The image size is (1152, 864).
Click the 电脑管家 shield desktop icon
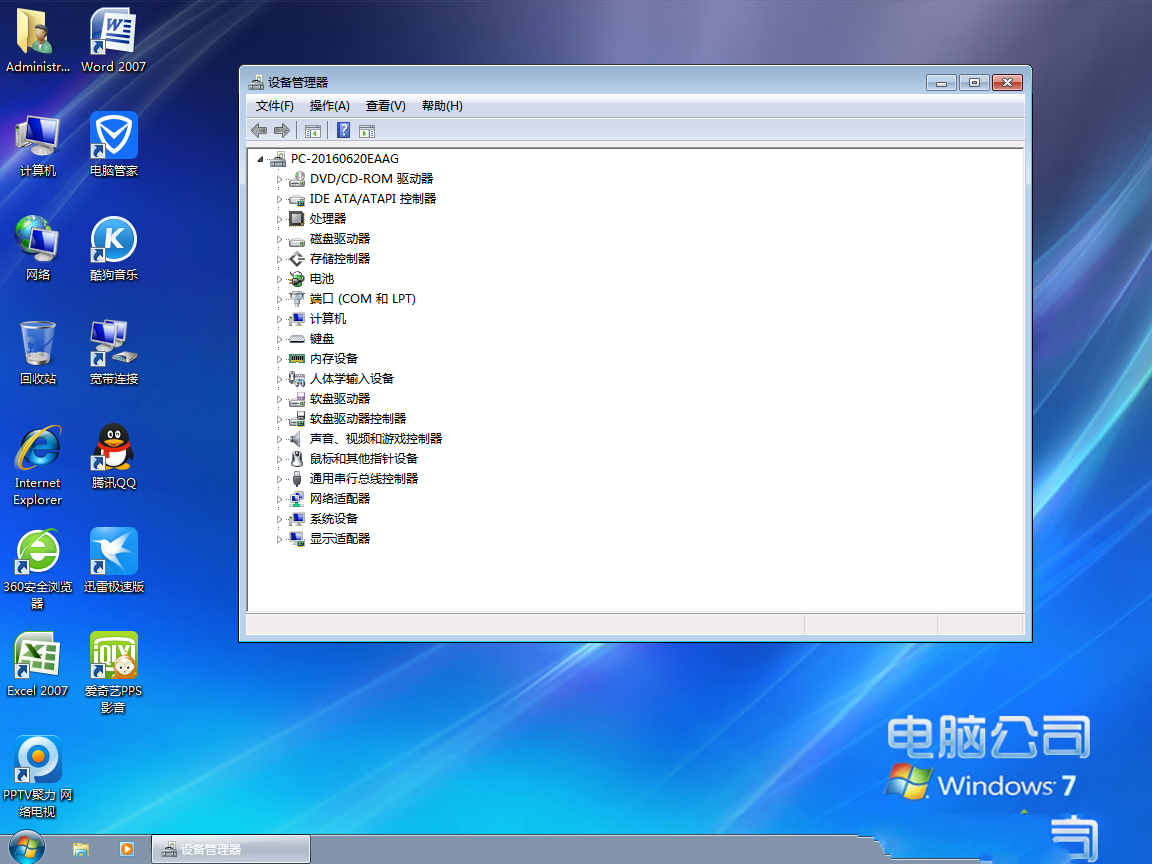(113, 136)
